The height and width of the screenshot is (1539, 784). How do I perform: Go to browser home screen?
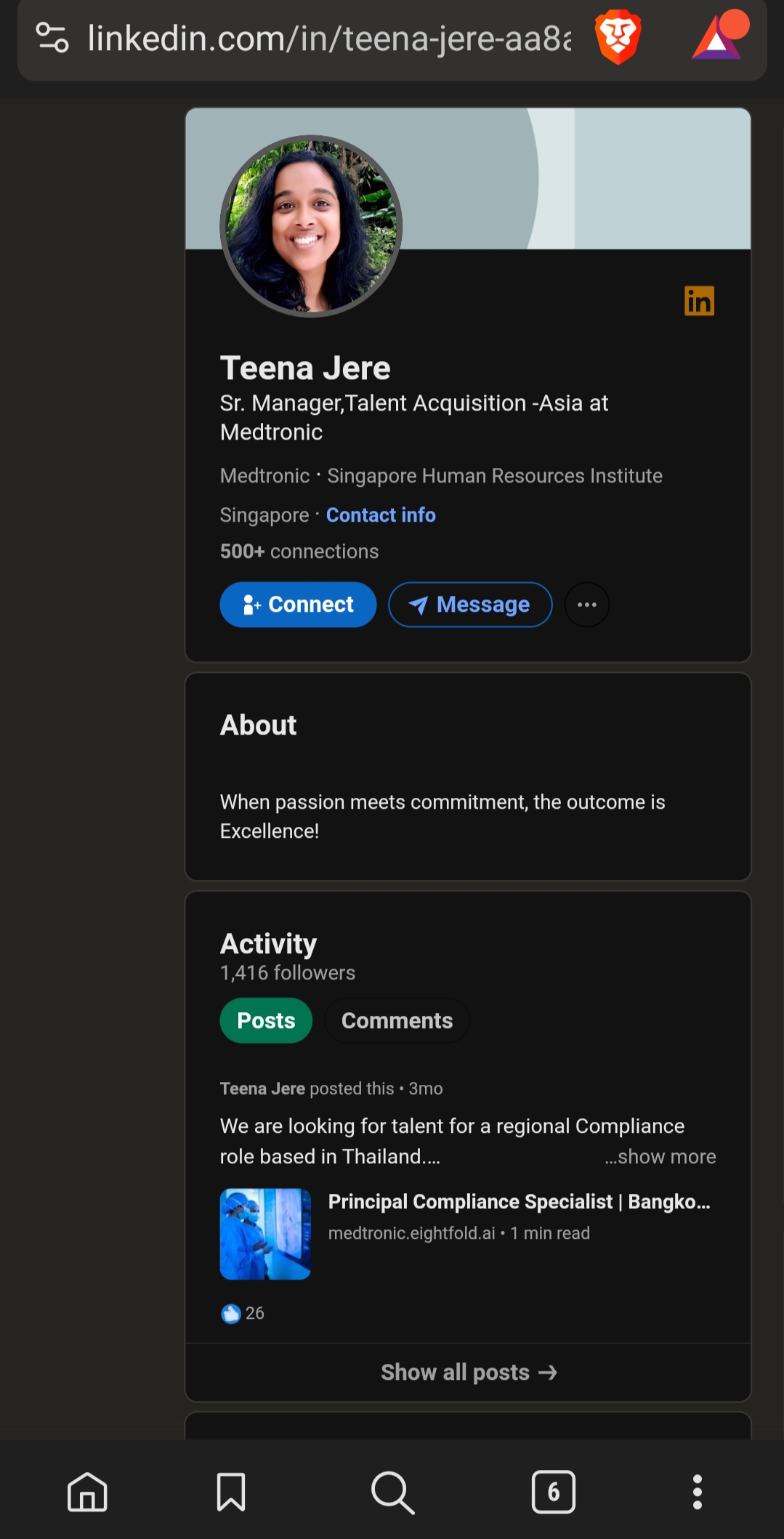[87, 1492]
